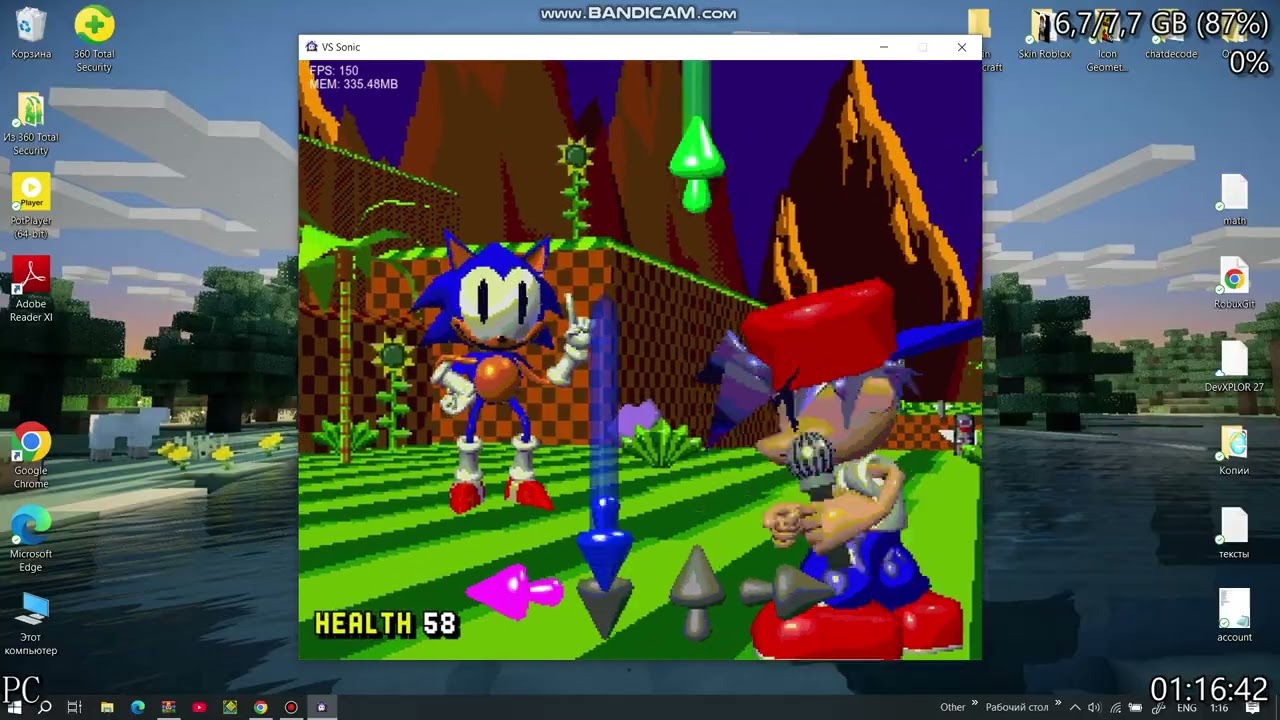1280x720 pixels.
Task: Select the math file on the desktop
Action: click(1234, 200)
